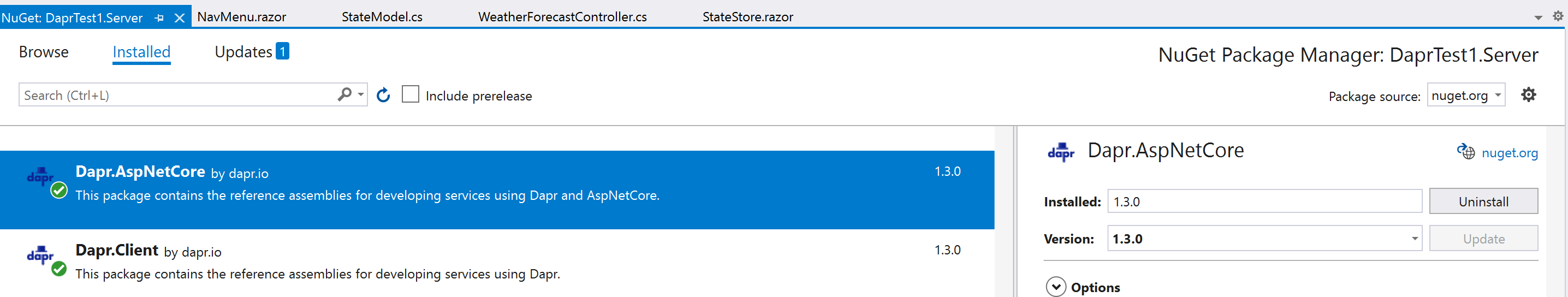Open the nuget.org link
This screenshot has height=297, width=1568.
(1510, 153)
